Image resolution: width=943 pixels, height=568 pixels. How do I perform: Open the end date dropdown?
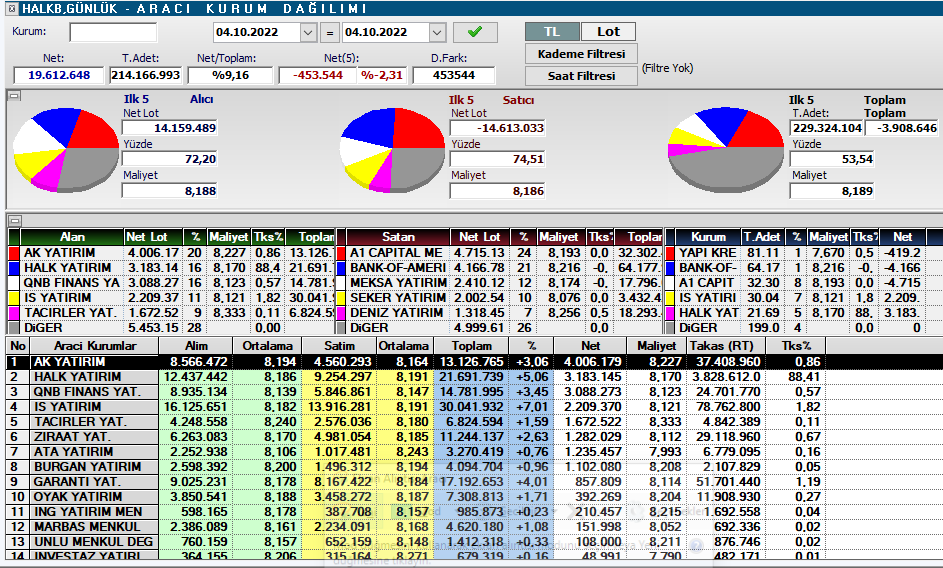click(437, 32)
